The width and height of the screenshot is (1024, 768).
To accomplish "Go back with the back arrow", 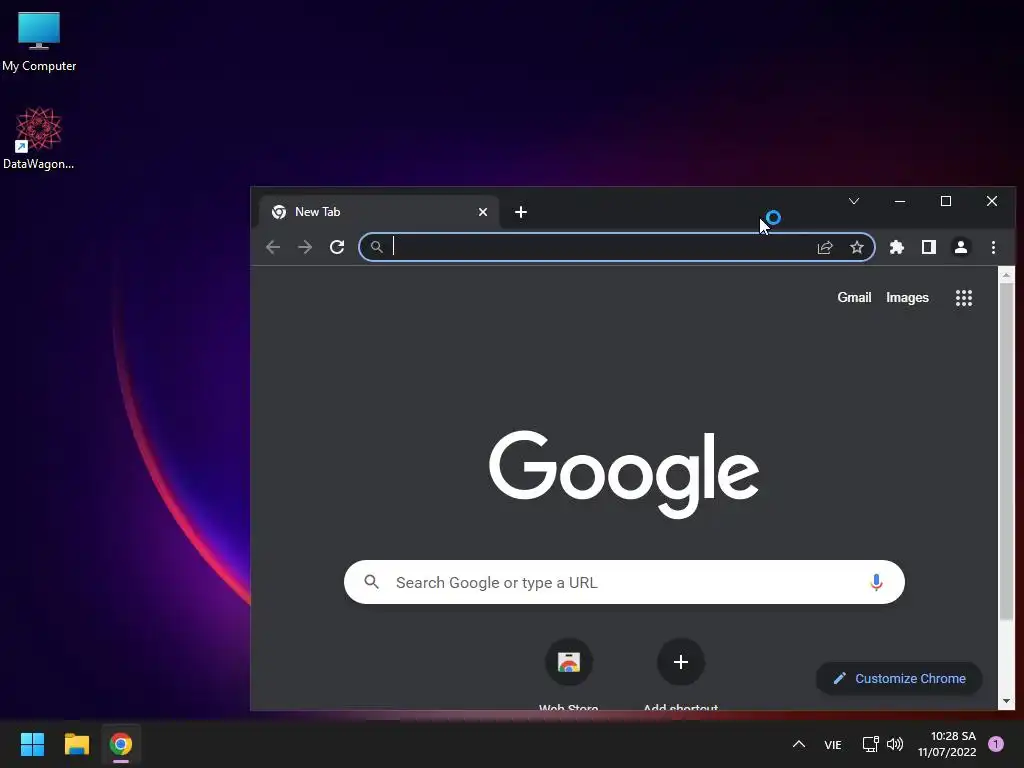I will point(273,248).
